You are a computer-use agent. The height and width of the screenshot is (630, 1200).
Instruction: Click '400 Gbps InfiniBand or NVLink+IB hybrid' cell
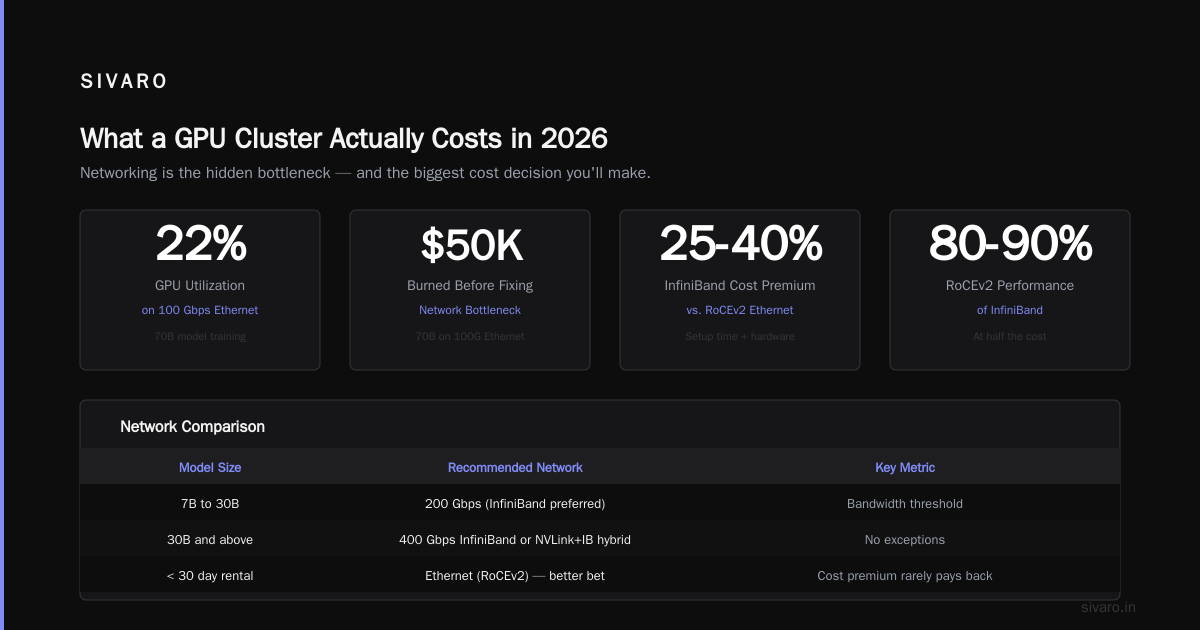[x=515, y=539]
